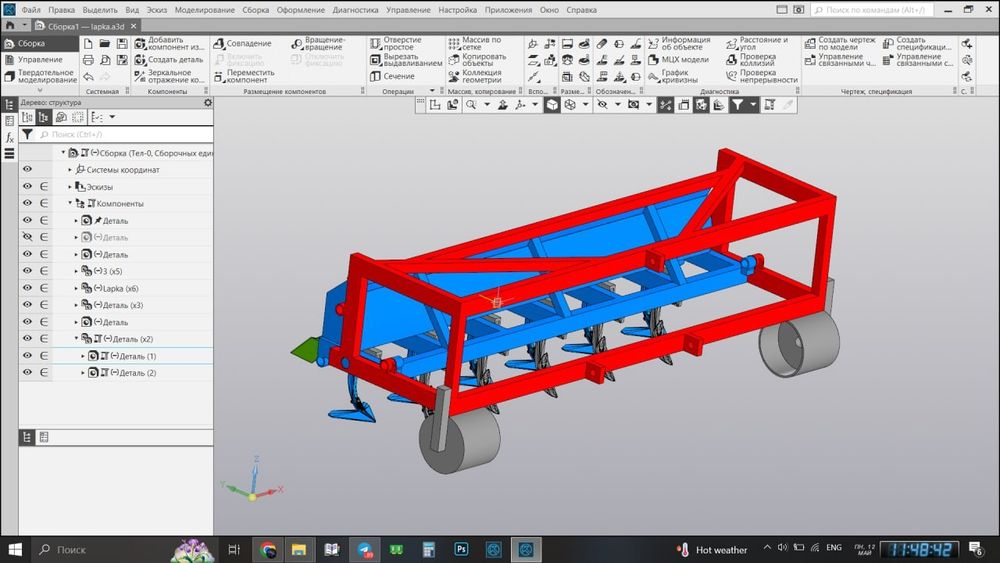Click Создать чертеж по модели

(x=839, y=43)
